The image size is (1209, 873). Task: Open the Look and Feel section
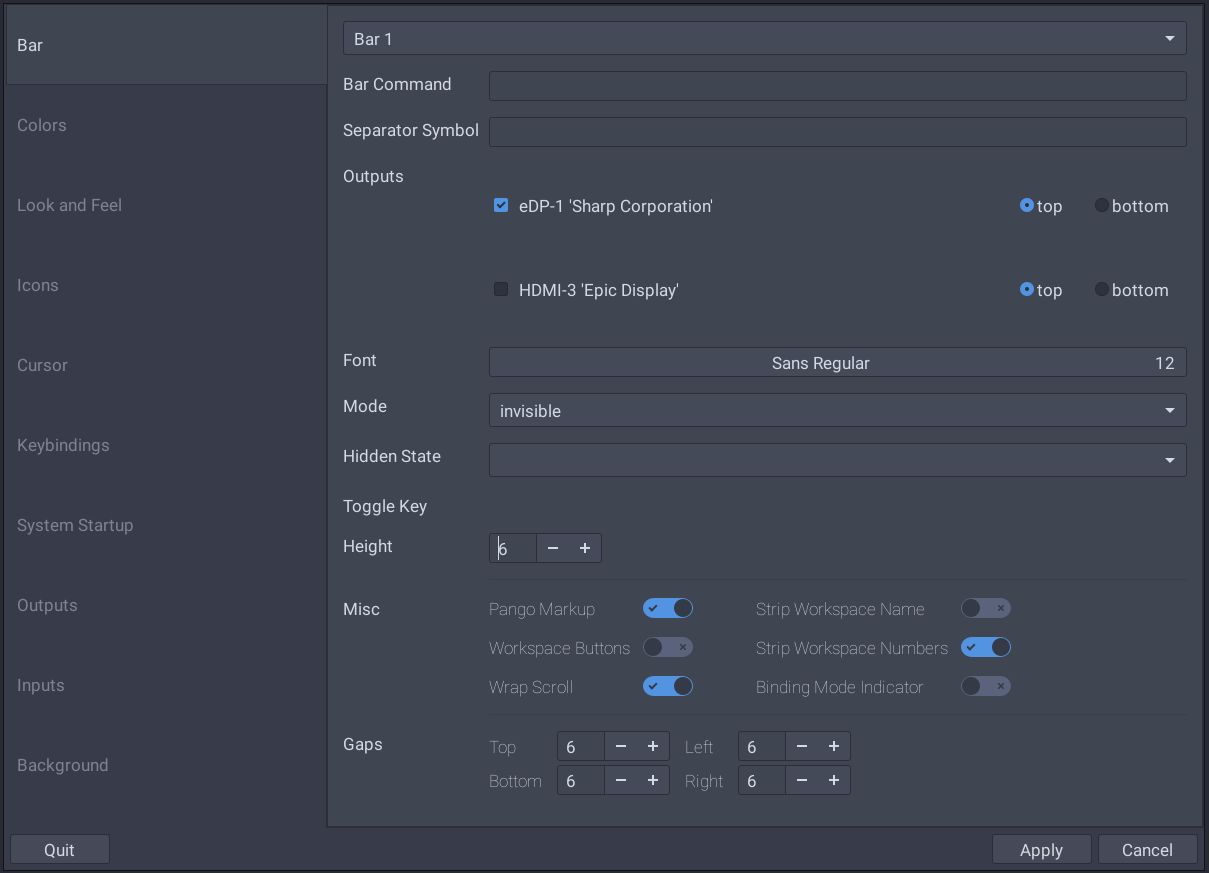tap(69, 205)
